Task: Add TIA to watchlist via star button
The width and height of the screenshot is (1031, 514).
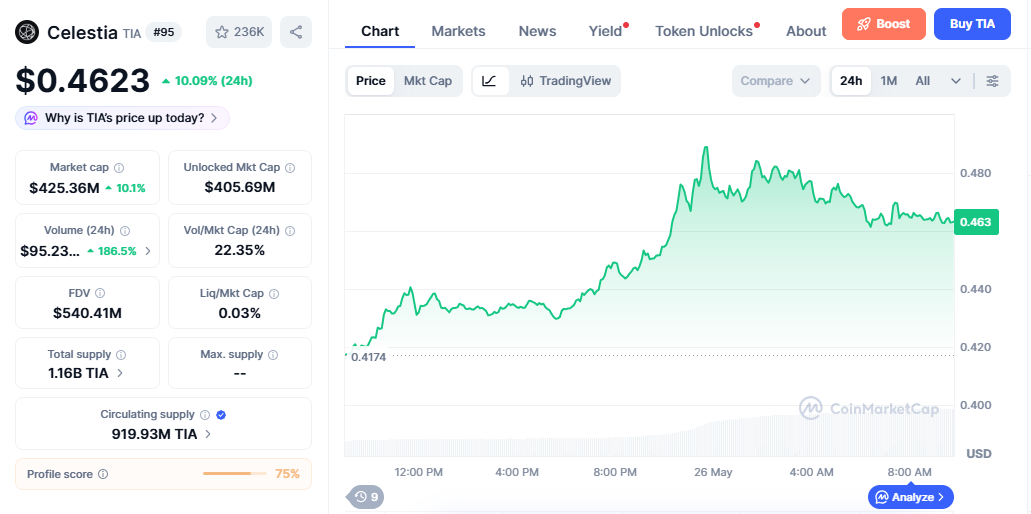Action: point(239,32)
